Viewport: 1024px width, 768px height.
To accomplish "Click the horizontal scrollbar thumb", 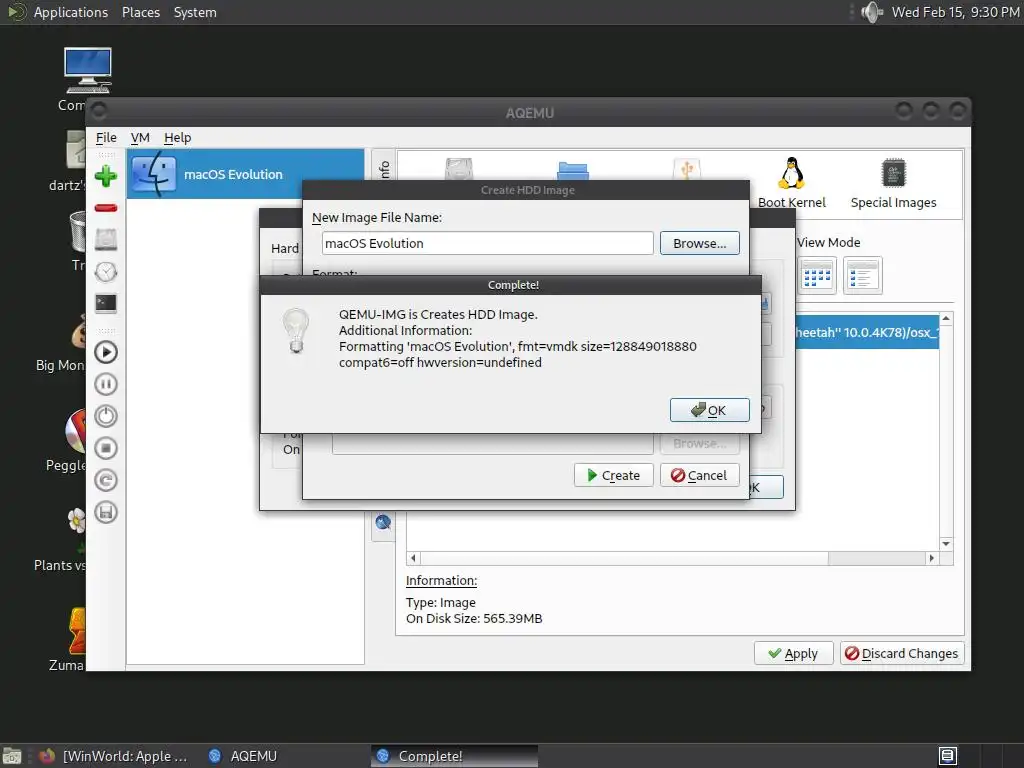I will (x=624, y=558).
